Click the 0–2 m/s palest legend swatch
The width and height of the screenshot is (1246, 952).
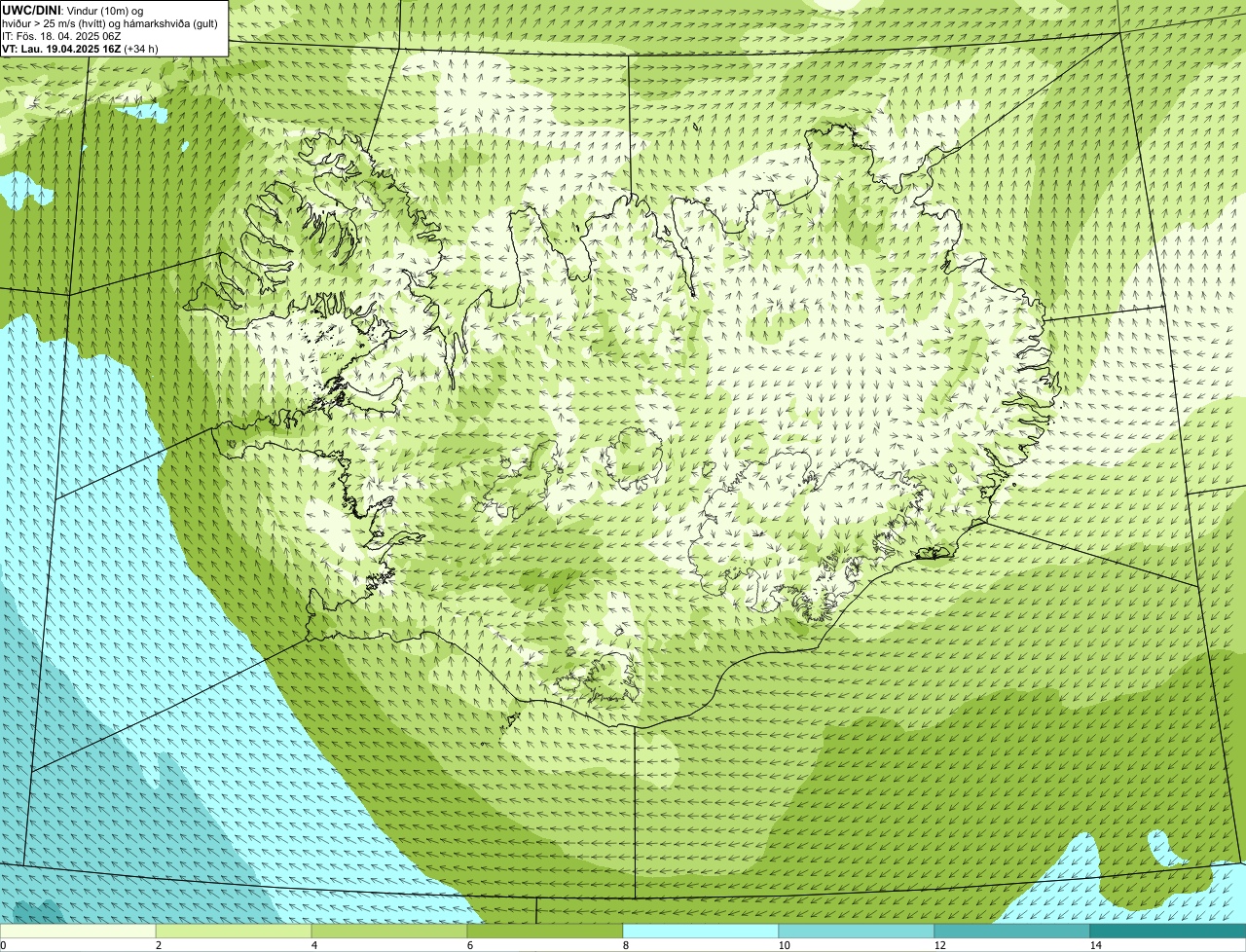click(x=78, y=931)
